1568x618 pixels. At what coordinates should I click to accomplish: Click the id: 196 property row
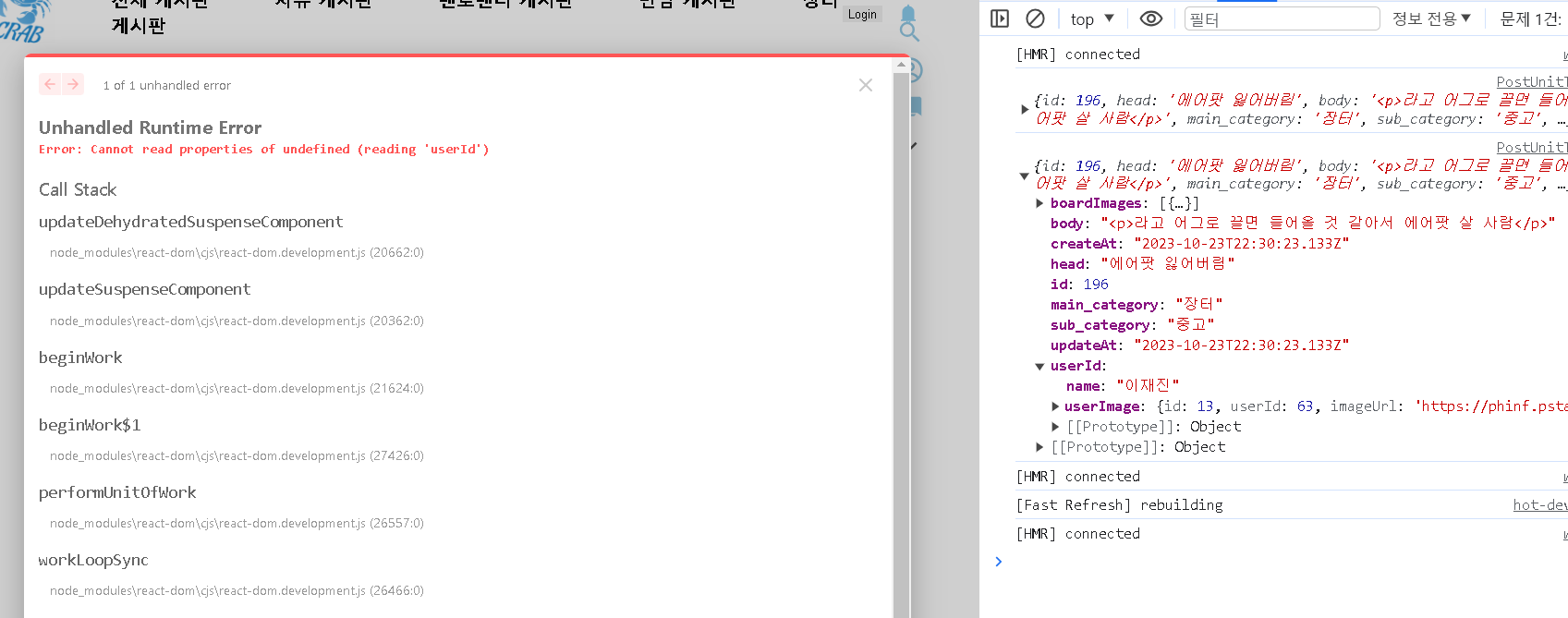pos(1079,285)
